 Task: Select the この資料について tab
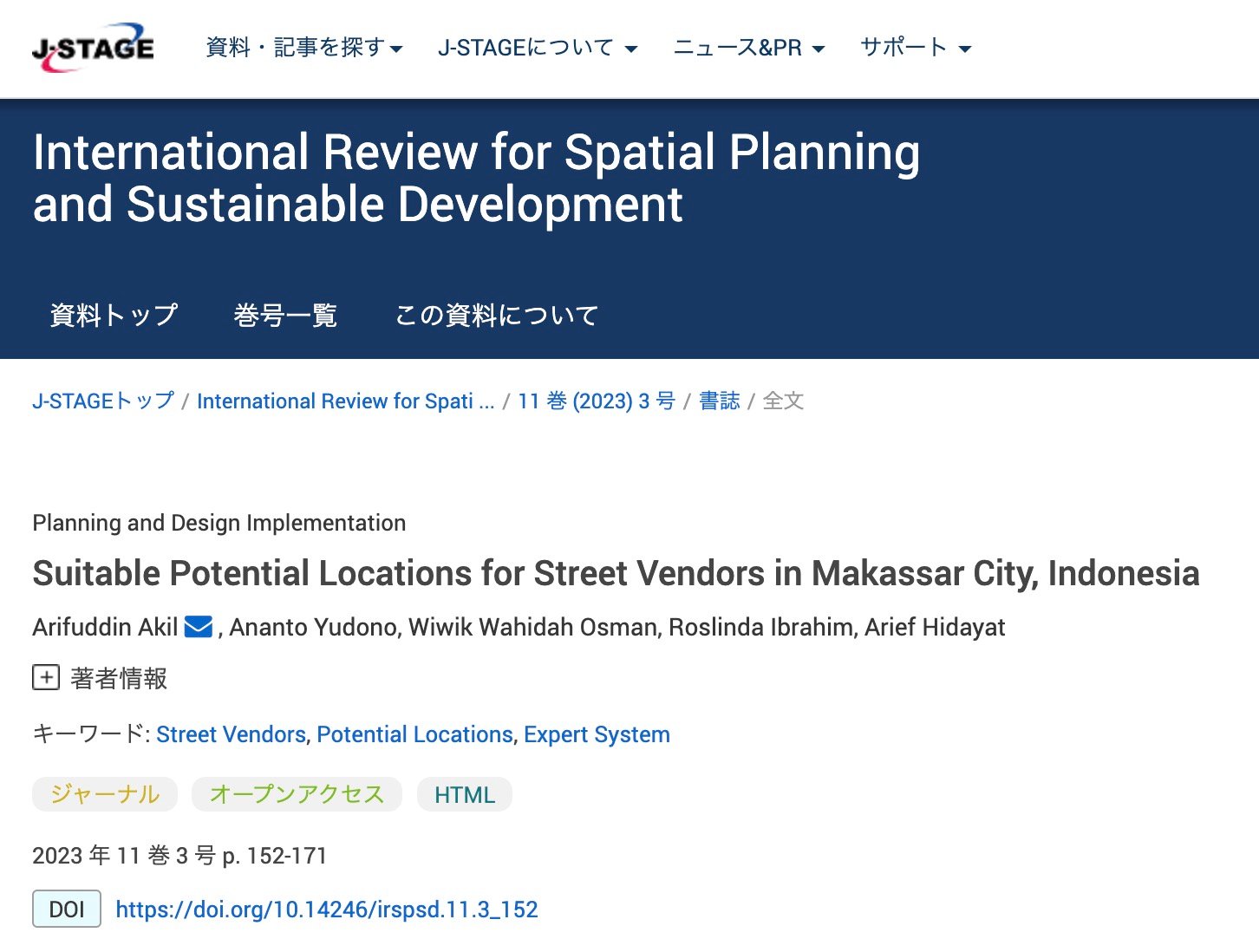497,315
